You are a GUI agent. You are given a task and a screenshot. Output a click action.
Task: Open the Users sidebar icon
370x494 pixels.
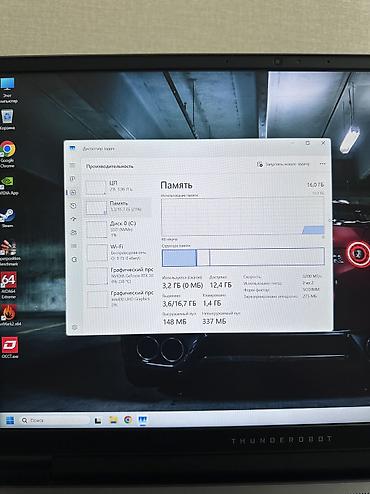74,232
